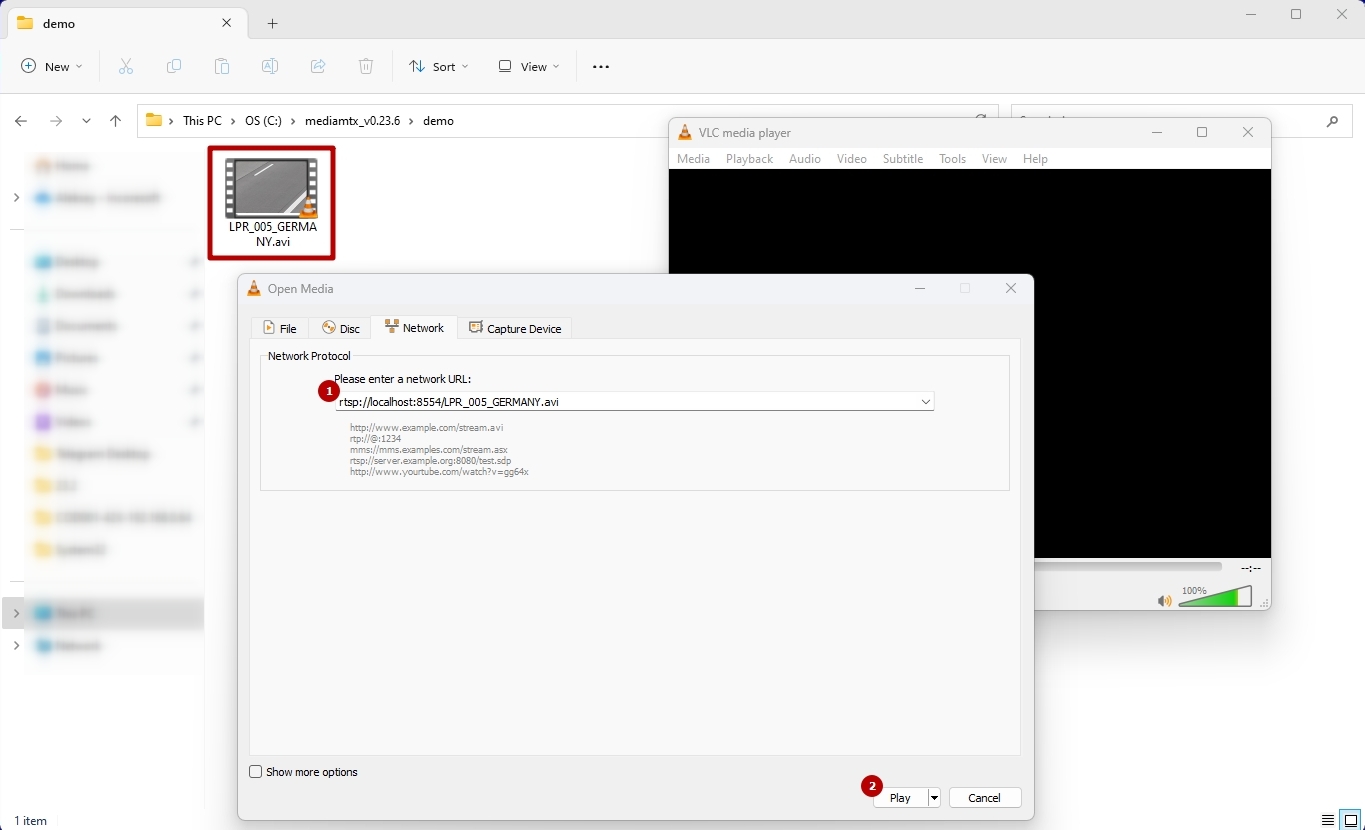Click the VLC cone icon in player title bar

tap(685, 132)
